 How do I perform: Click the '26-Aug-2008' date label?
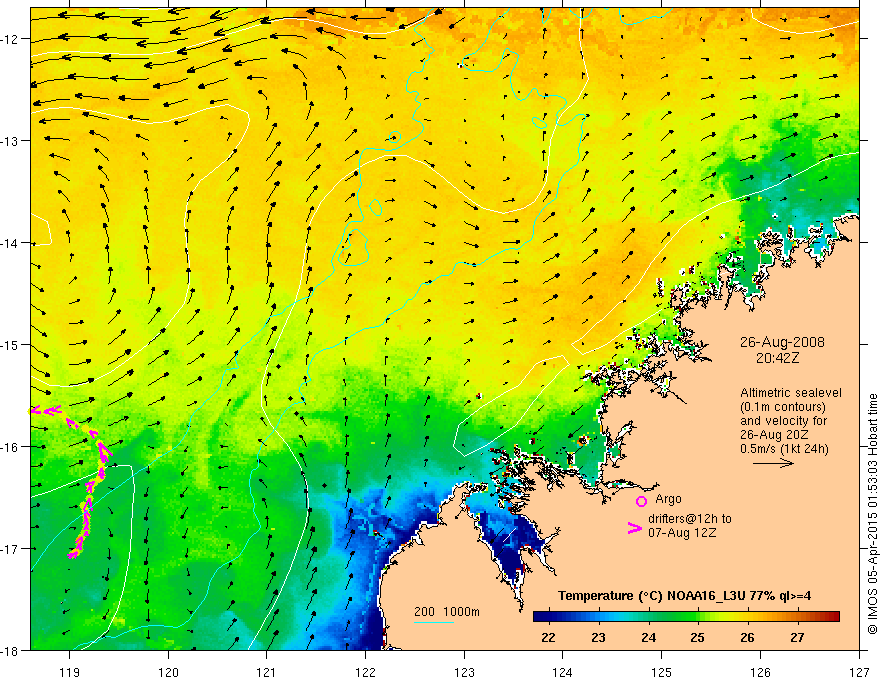[782, 342]
